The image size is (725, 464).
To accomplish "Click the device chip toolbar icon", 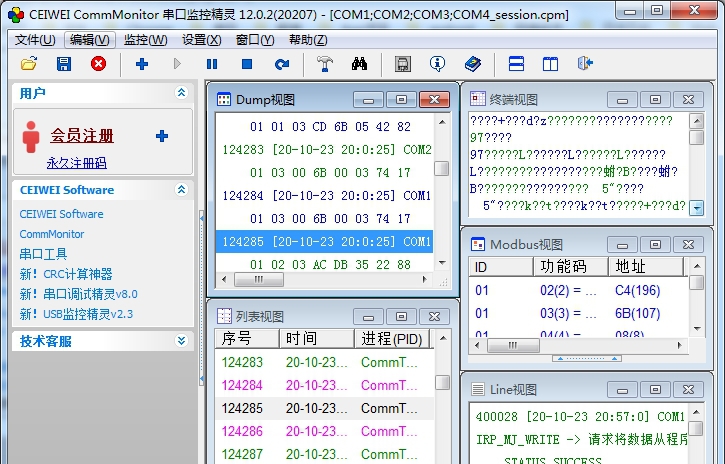I will 403,64.
